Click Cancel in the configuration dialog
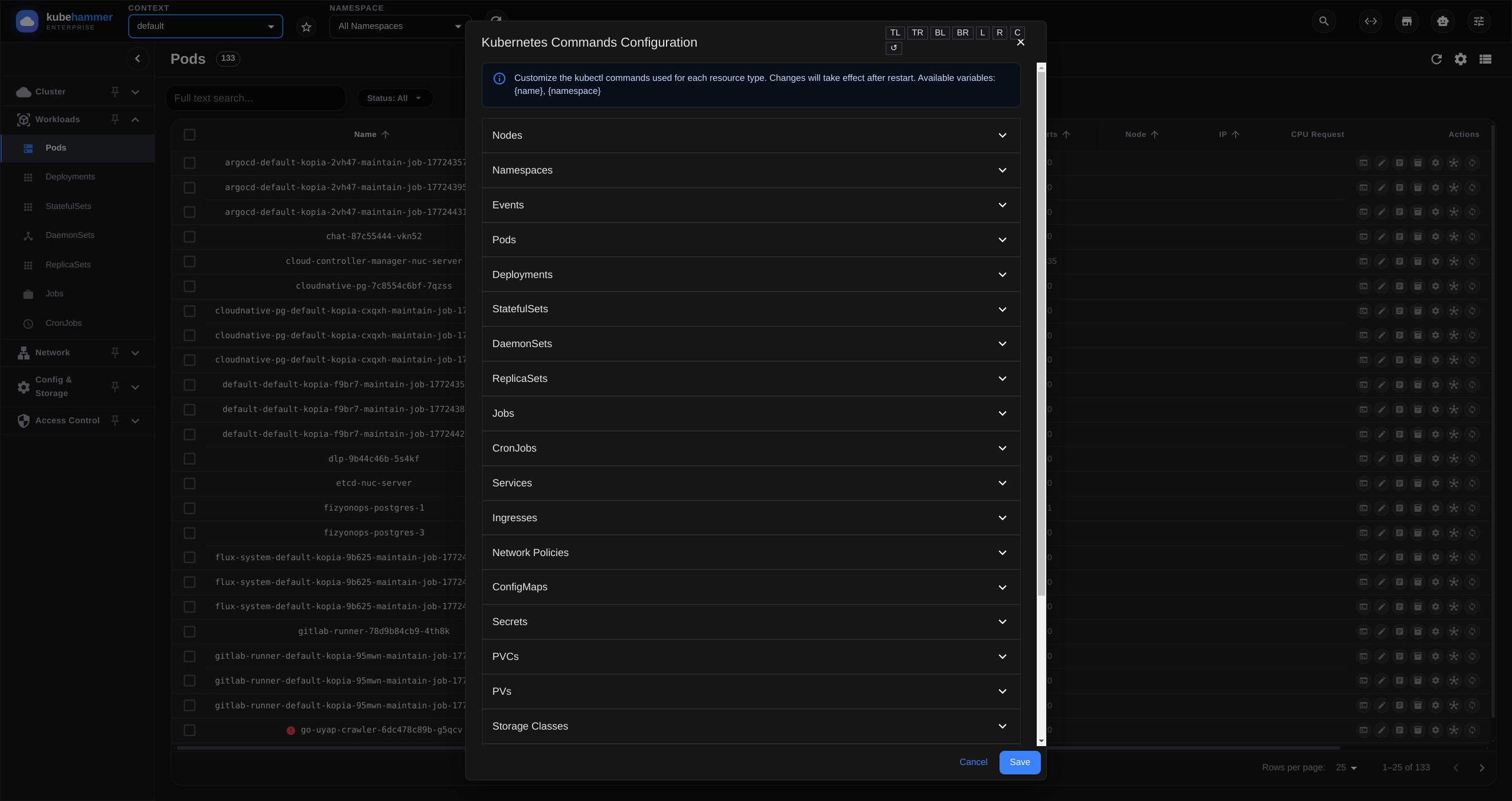Image resolution: width=1512 pixels, height=801 pixels. coord(974,762)
